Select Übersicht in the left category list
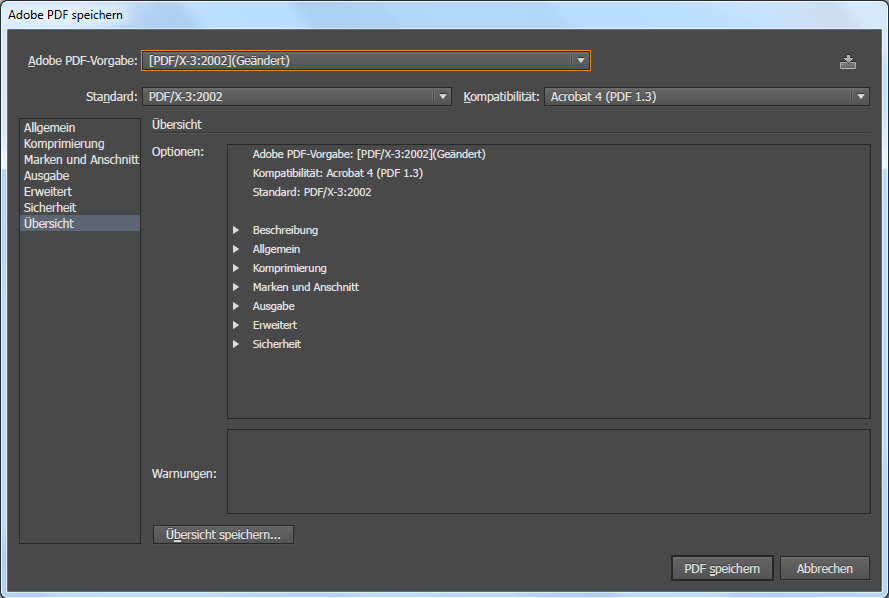Viewport: 889px width, 598px height. click(x=49, y=224)
